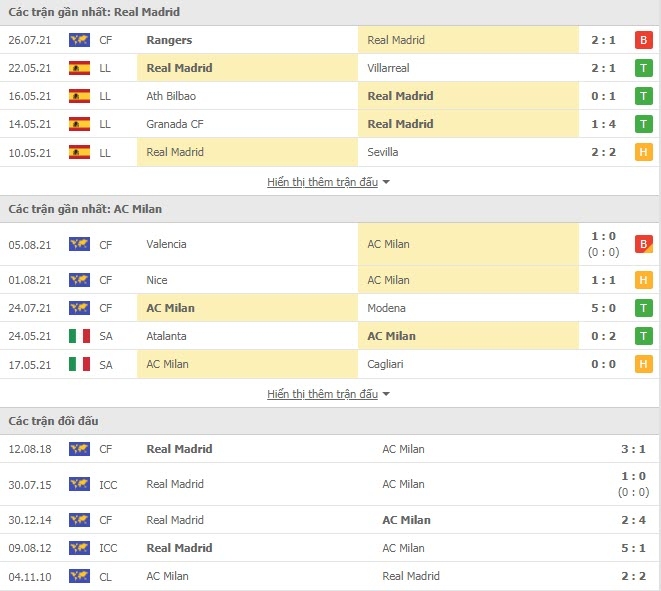
Task: Open the Rangers vs Real Madrid match
Action: [330, 40]
